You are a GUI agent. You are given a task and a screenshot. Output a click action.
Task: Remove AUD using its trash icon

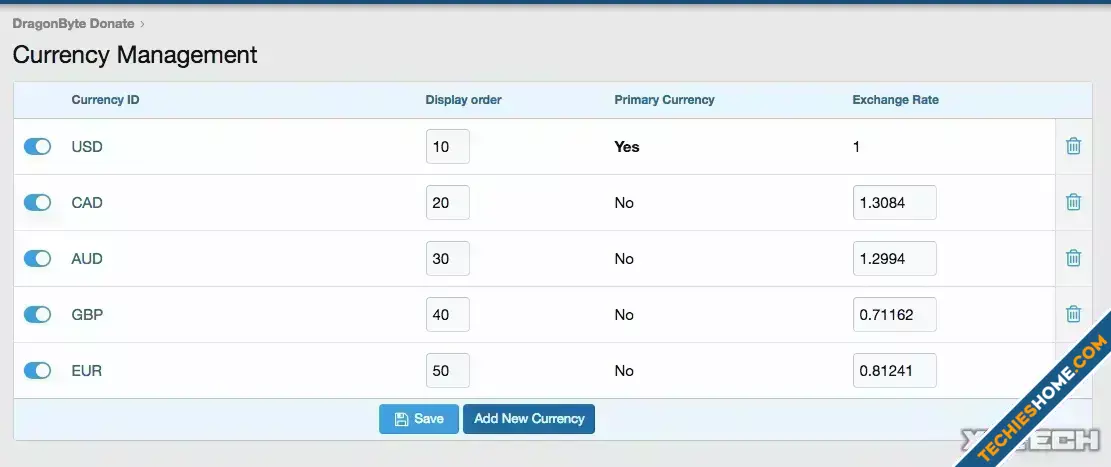click(1073, 258)
